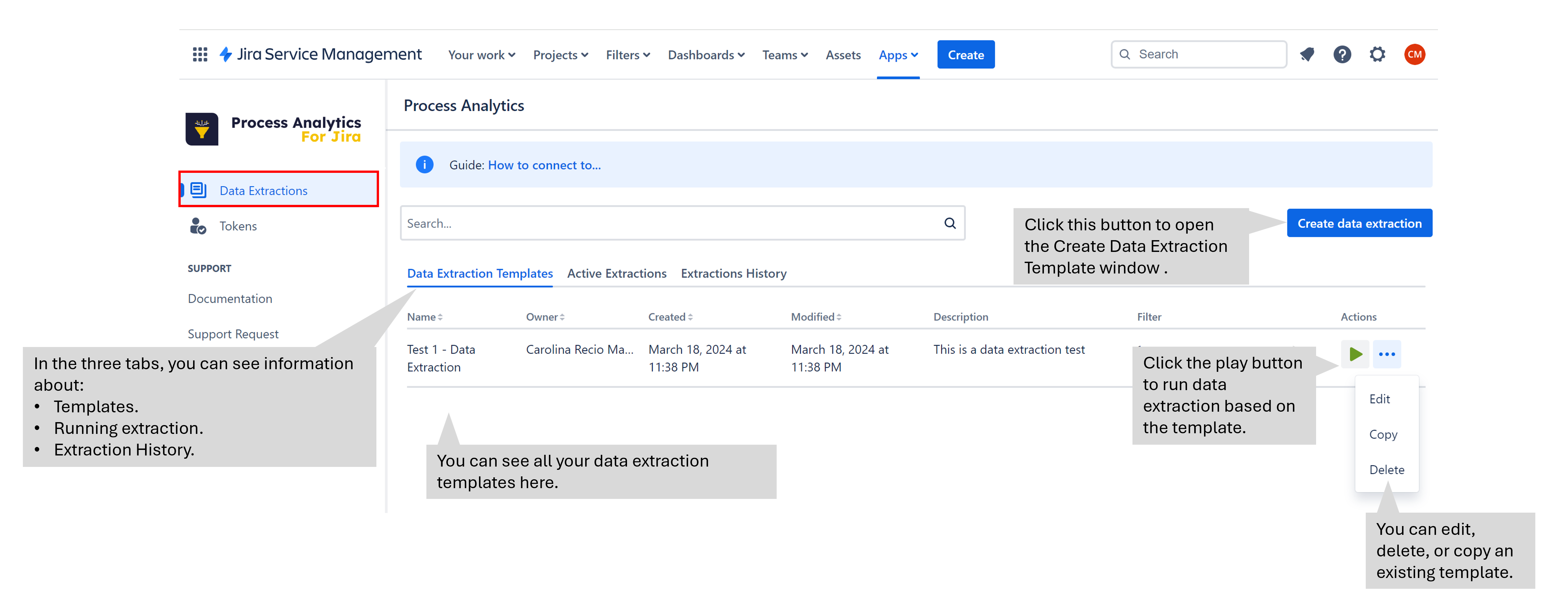Focus the extraction Search... field
1568x610 pixels.
point(682,223)
